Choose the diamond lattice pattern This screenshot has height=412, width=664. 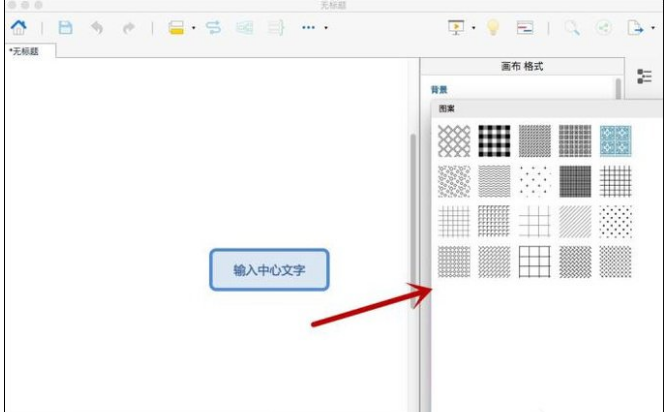point(454,141)
